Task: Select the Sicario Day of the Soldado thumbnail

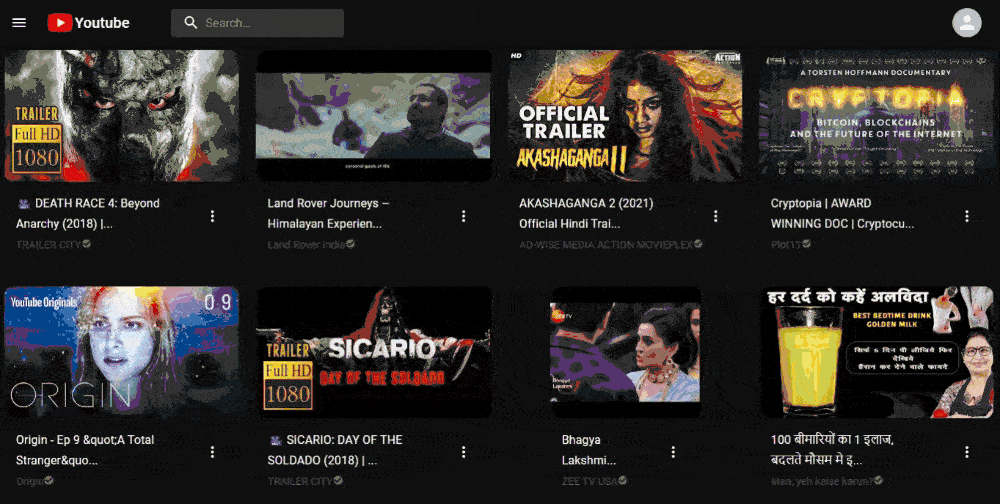Action: [x=373, y=352]
